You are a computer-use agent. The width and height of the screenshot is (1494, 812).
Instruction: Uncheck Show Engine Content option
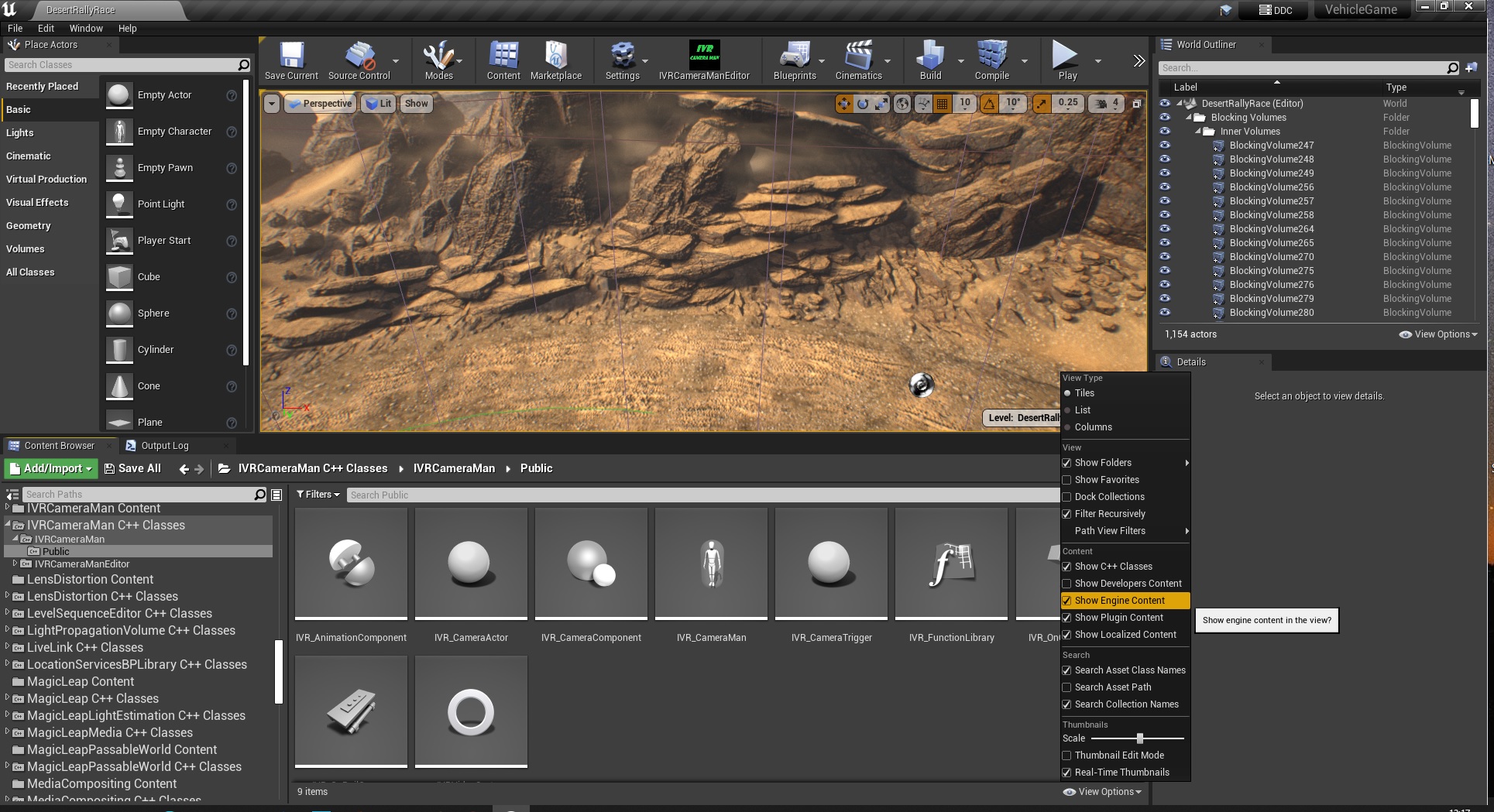[x=1067, y=601]
